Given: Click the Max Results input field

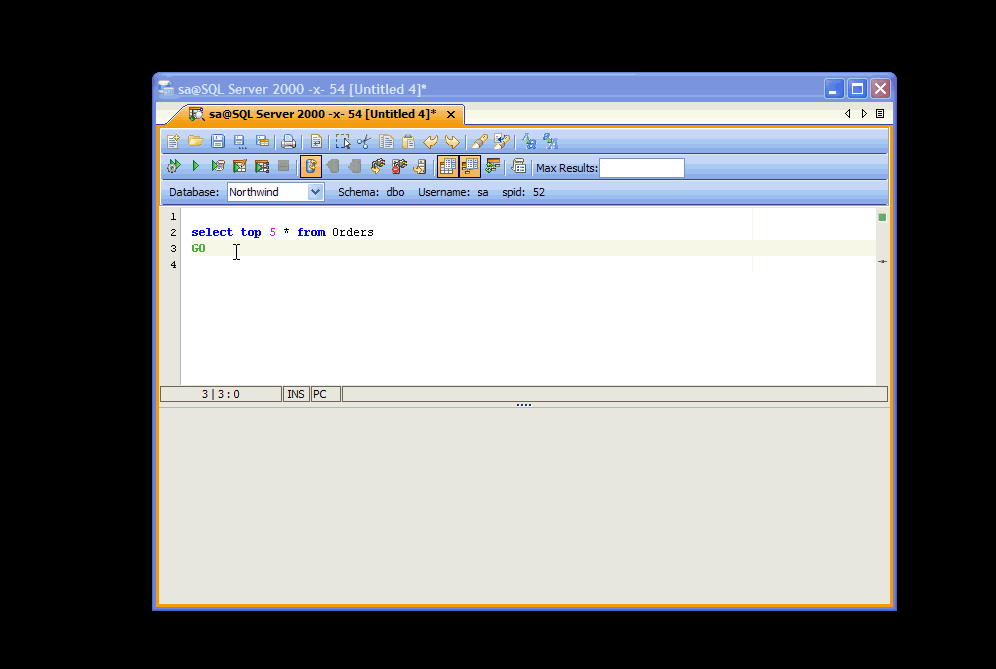Looking at the screenshot, I should tap(642, 168).
